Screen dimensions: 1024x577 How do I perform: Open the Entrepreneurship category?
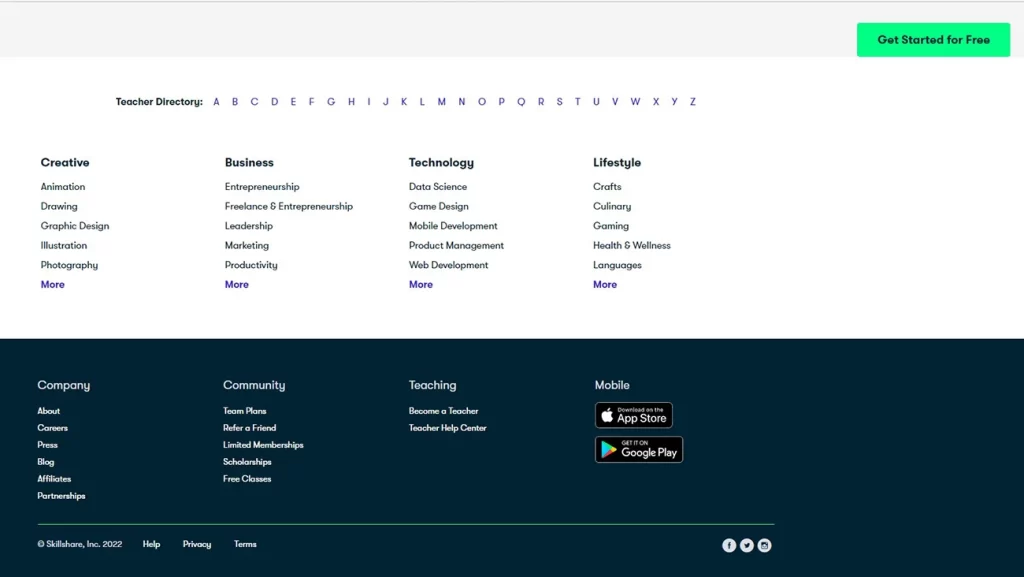tap(262, 187)
